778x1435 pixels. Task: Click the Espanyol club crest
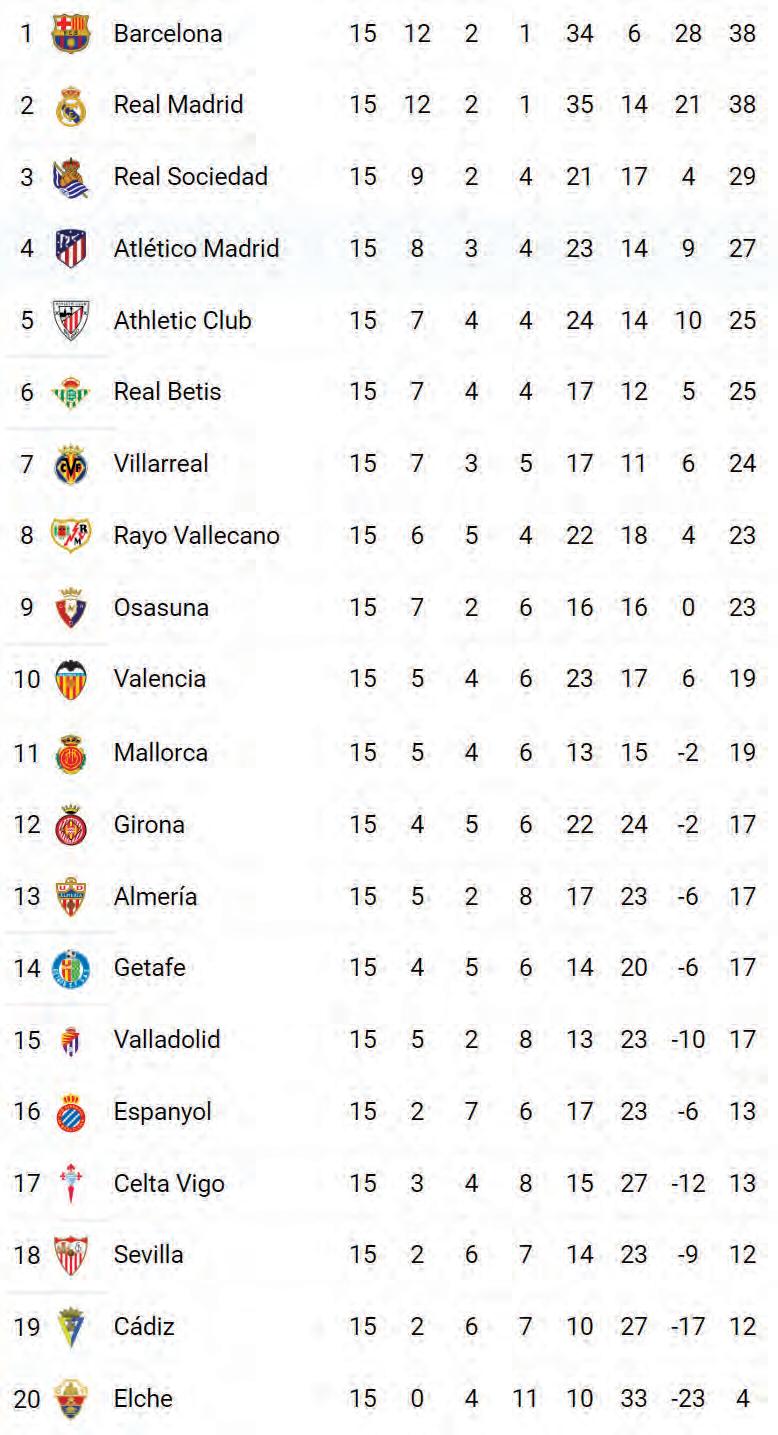point(70,1113)
